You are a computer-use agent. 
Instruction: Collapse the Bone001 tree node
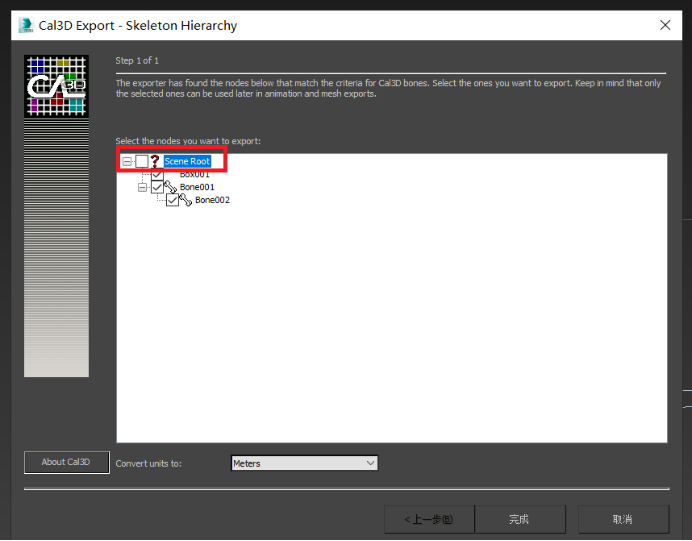click(x=142, y=188)
